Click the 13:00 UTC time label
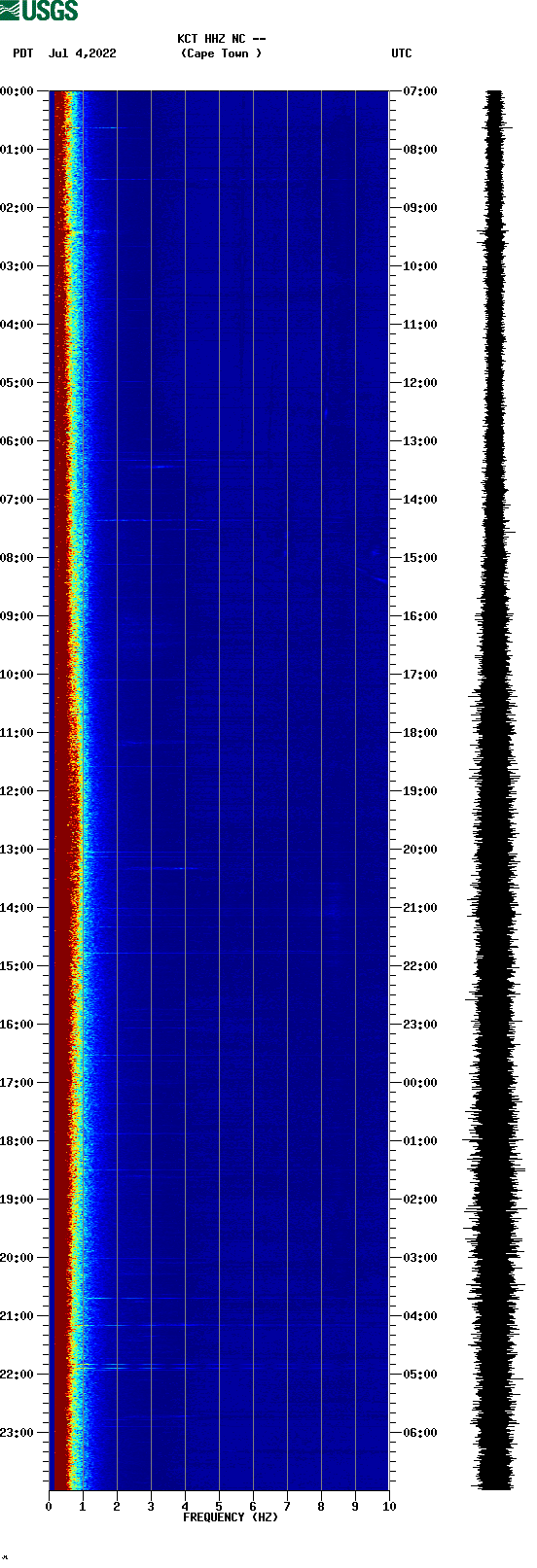 click(420, 441)
